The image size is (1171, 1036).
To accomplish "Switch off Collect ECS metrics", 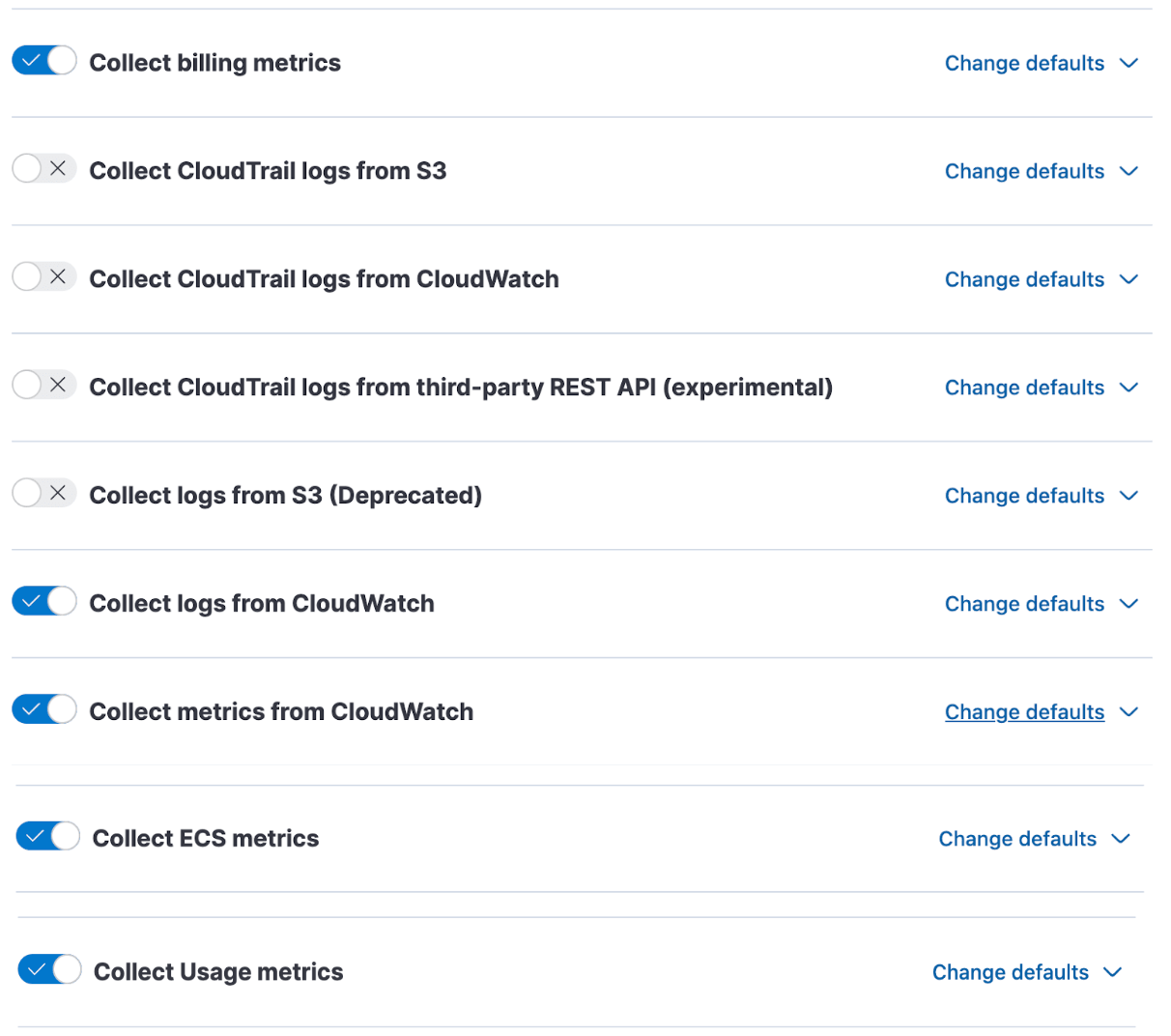I will [x=48, y=837].
